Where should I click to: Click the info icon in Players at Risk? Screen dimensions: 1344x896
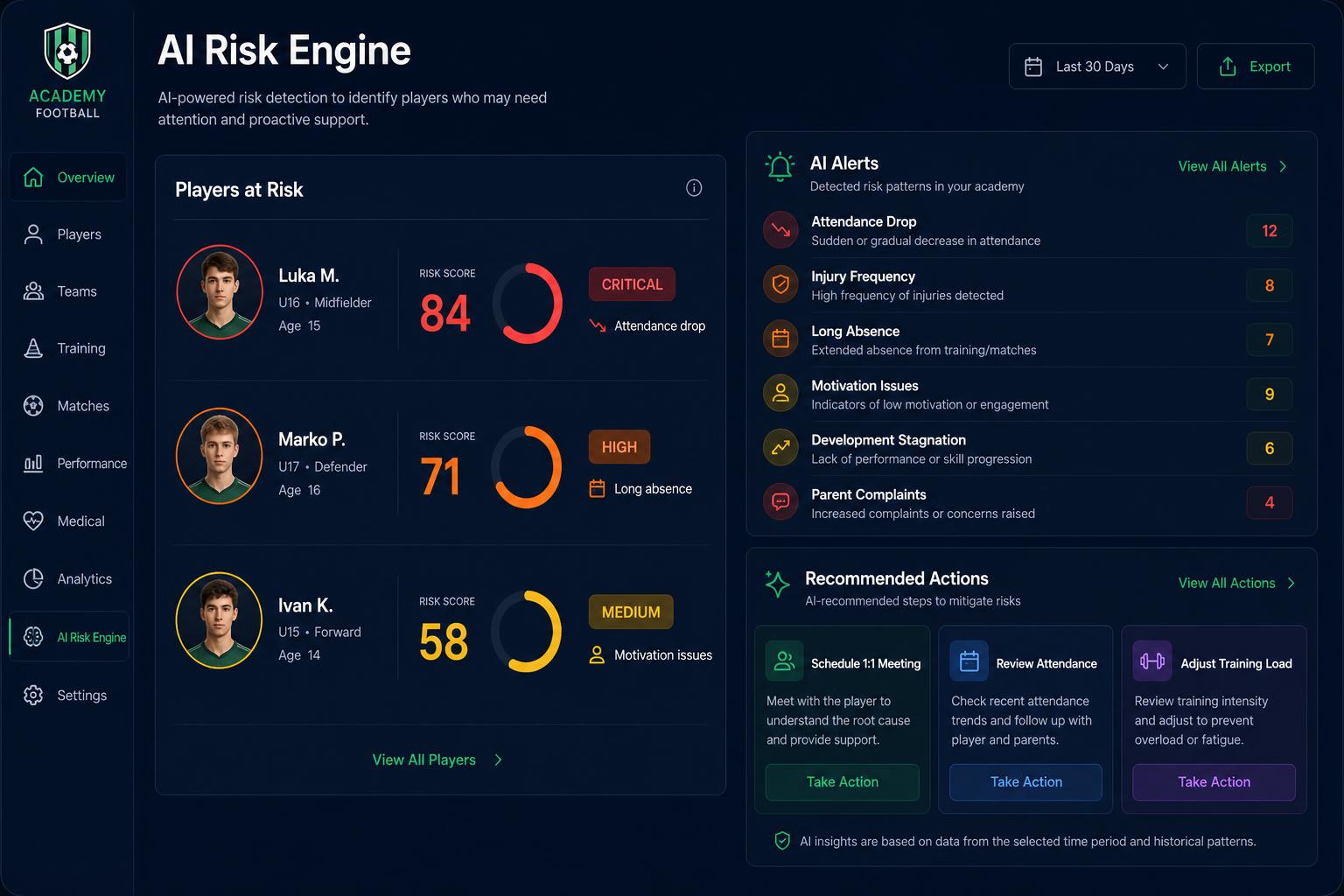(694, 187)
